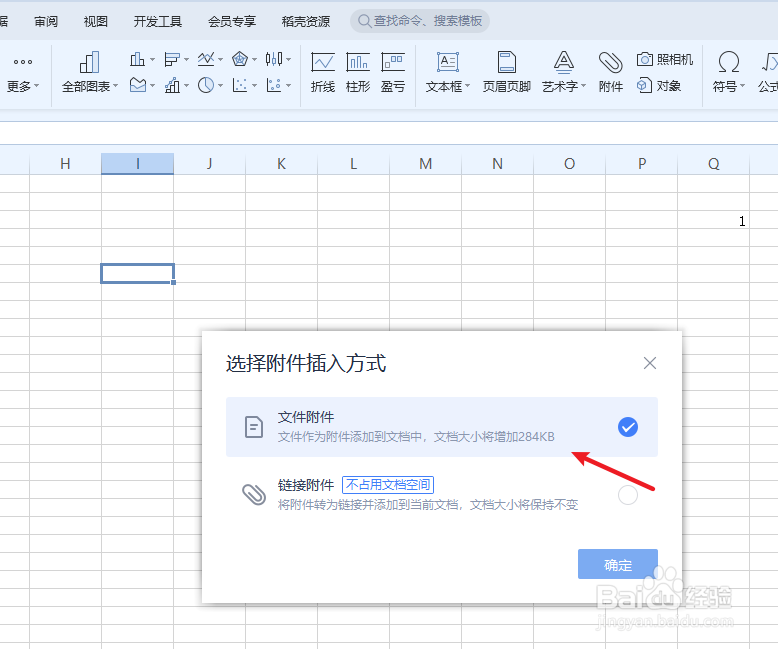Screen dimensions: 778x649
Task: Insert a stock candlestick chart
Action: pyautogui.click(x=274, y=60)
